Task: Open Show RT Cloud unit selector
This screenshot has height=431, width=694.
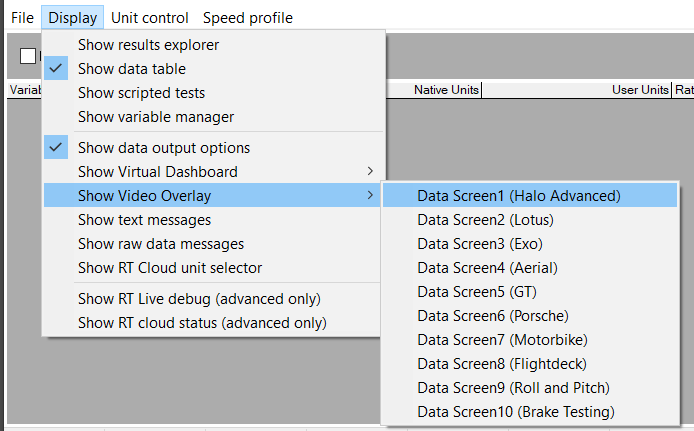Action: [170, 268]
